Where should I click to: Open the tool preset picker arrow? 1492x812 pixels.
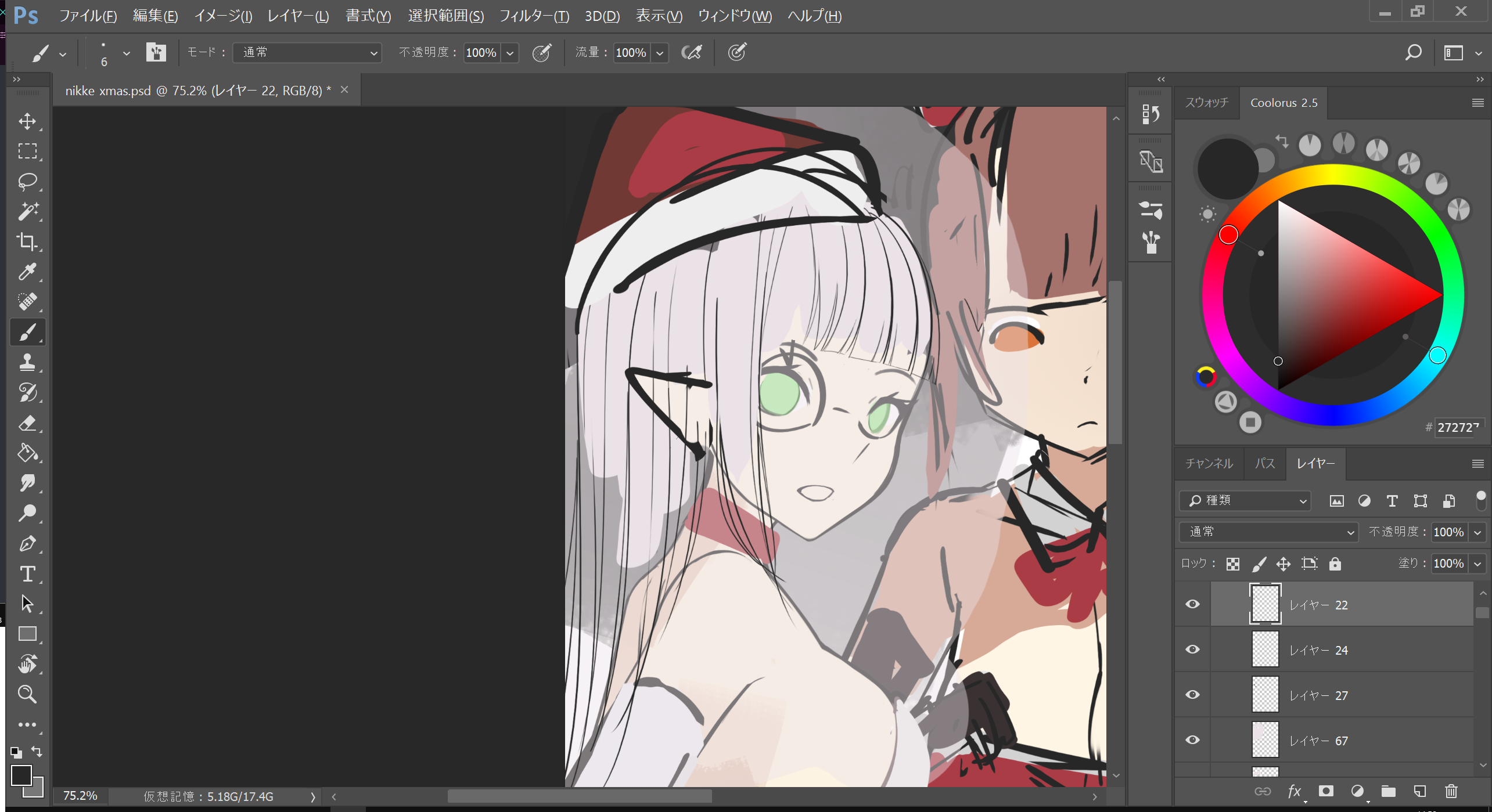coord(63,54)
